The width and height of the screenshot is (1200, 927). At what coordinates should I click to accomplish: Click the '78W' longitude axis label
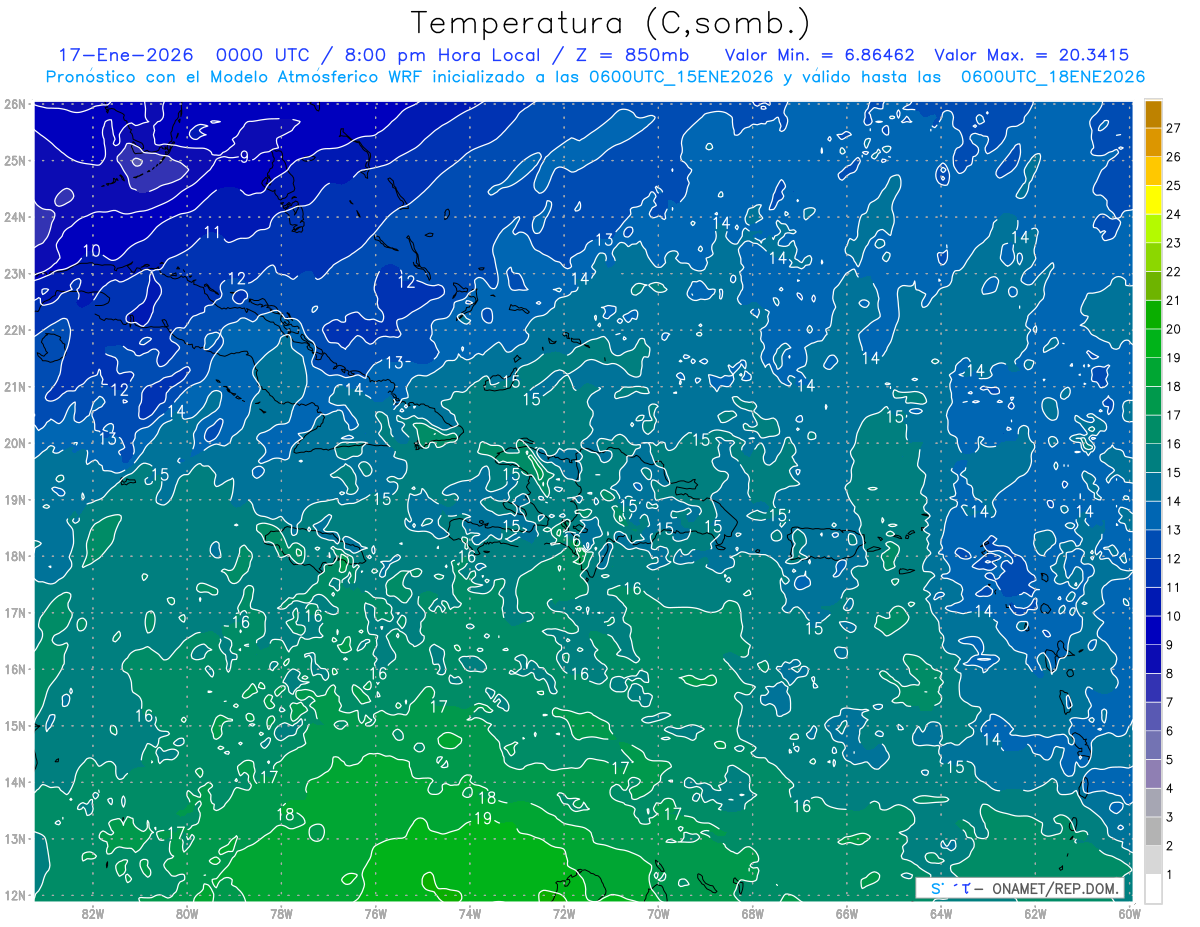281,913
